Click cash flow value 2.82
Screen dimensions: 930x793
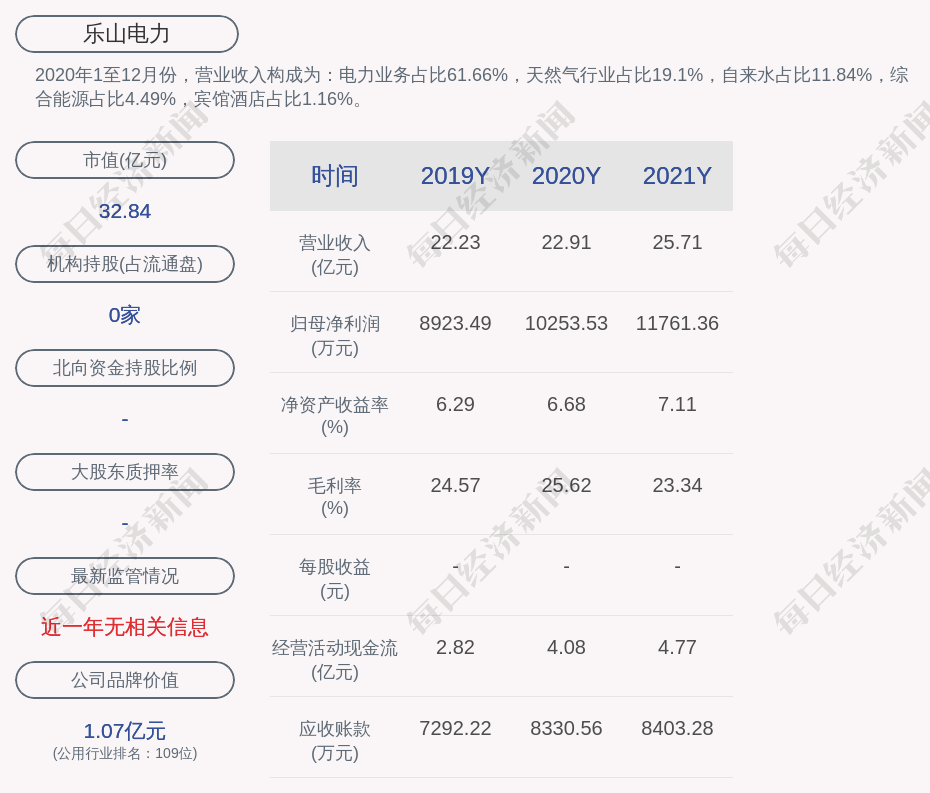(x=455, y=647)
